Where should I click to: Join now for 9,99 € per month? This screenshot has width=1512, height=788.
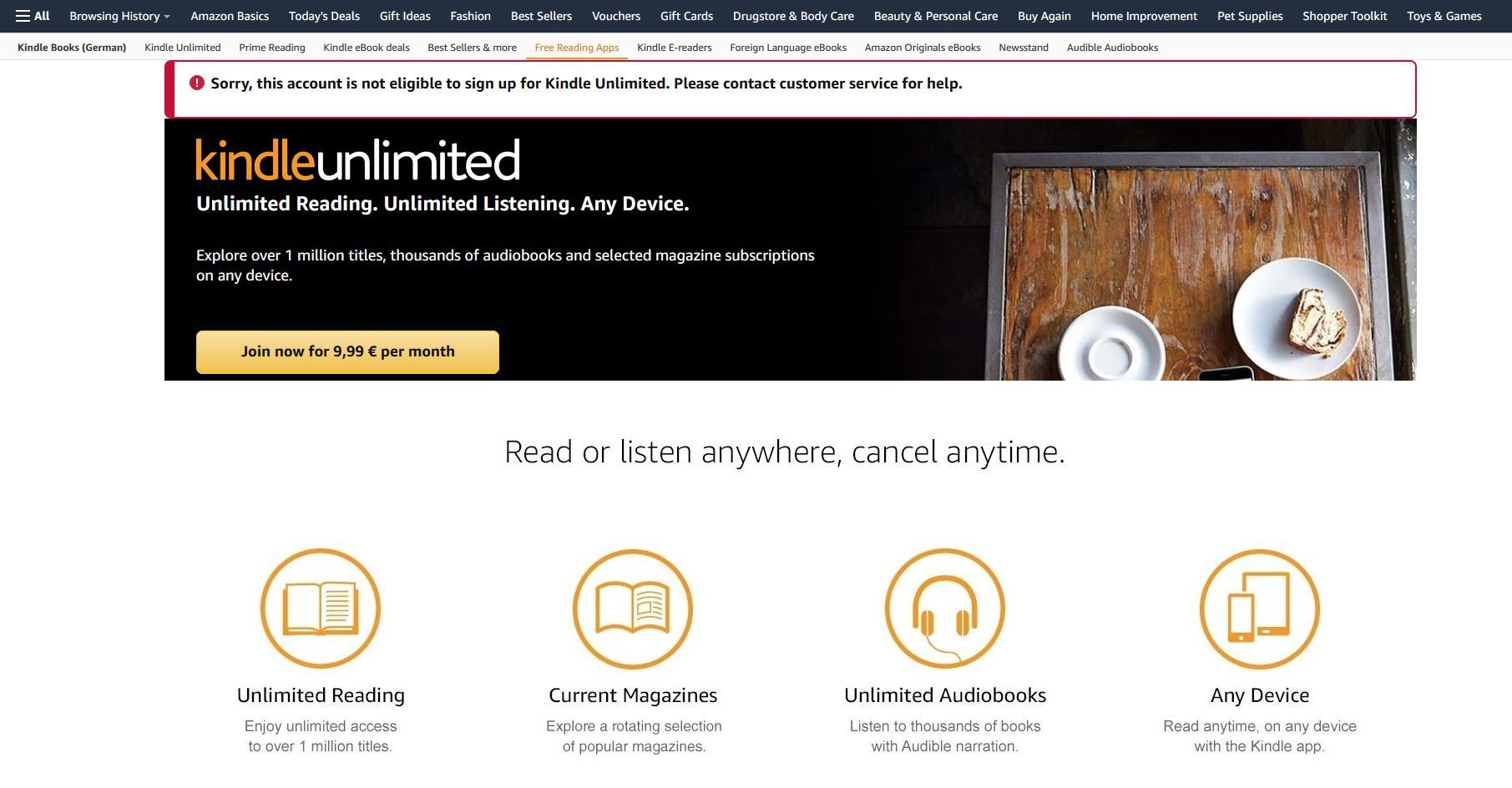[347, 351]
